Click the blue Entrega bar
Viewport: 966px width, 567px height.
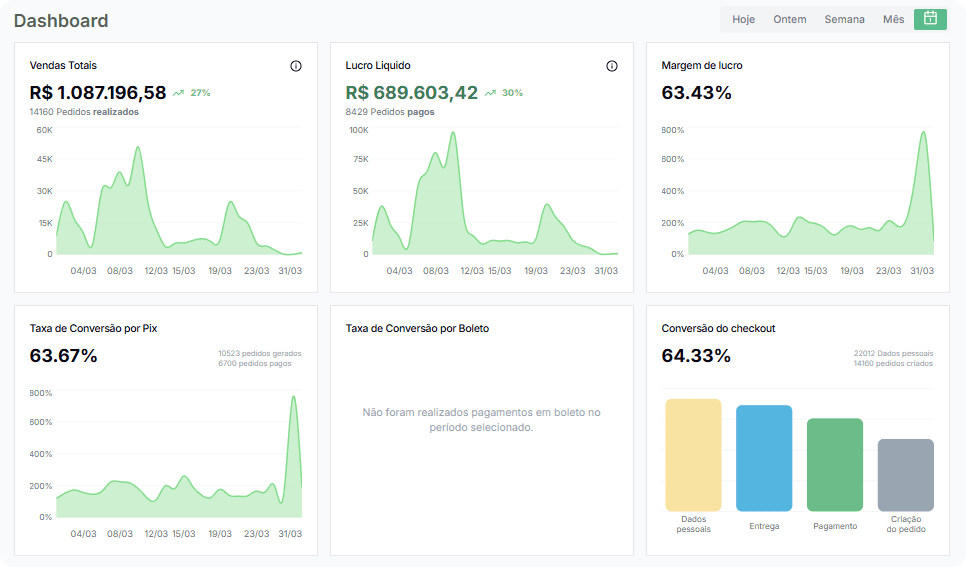tap(764, 458)
